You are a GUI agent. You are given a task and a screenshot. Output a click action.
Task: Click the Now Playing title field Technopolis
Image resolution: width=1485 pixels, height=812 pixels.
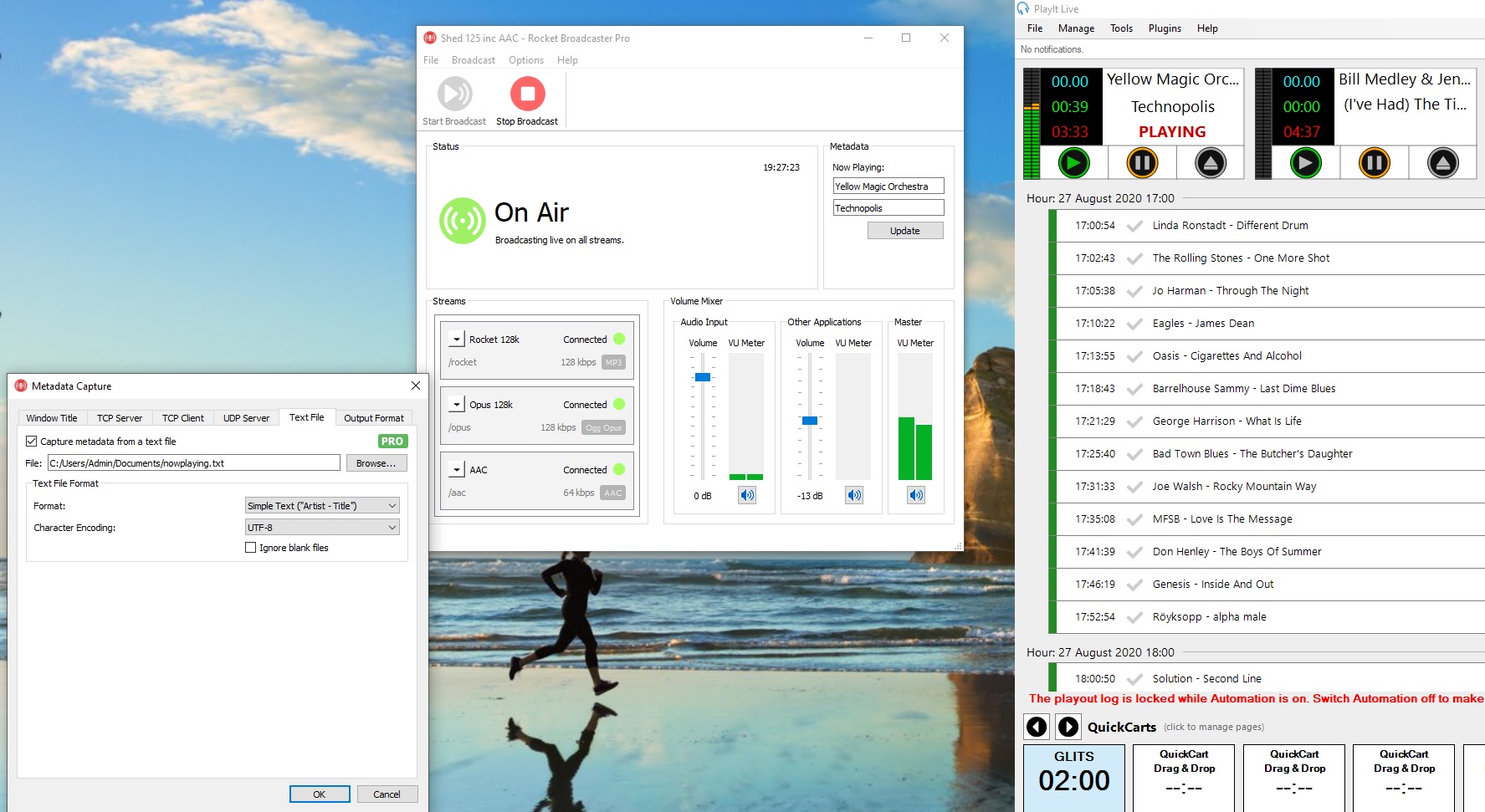888,208
